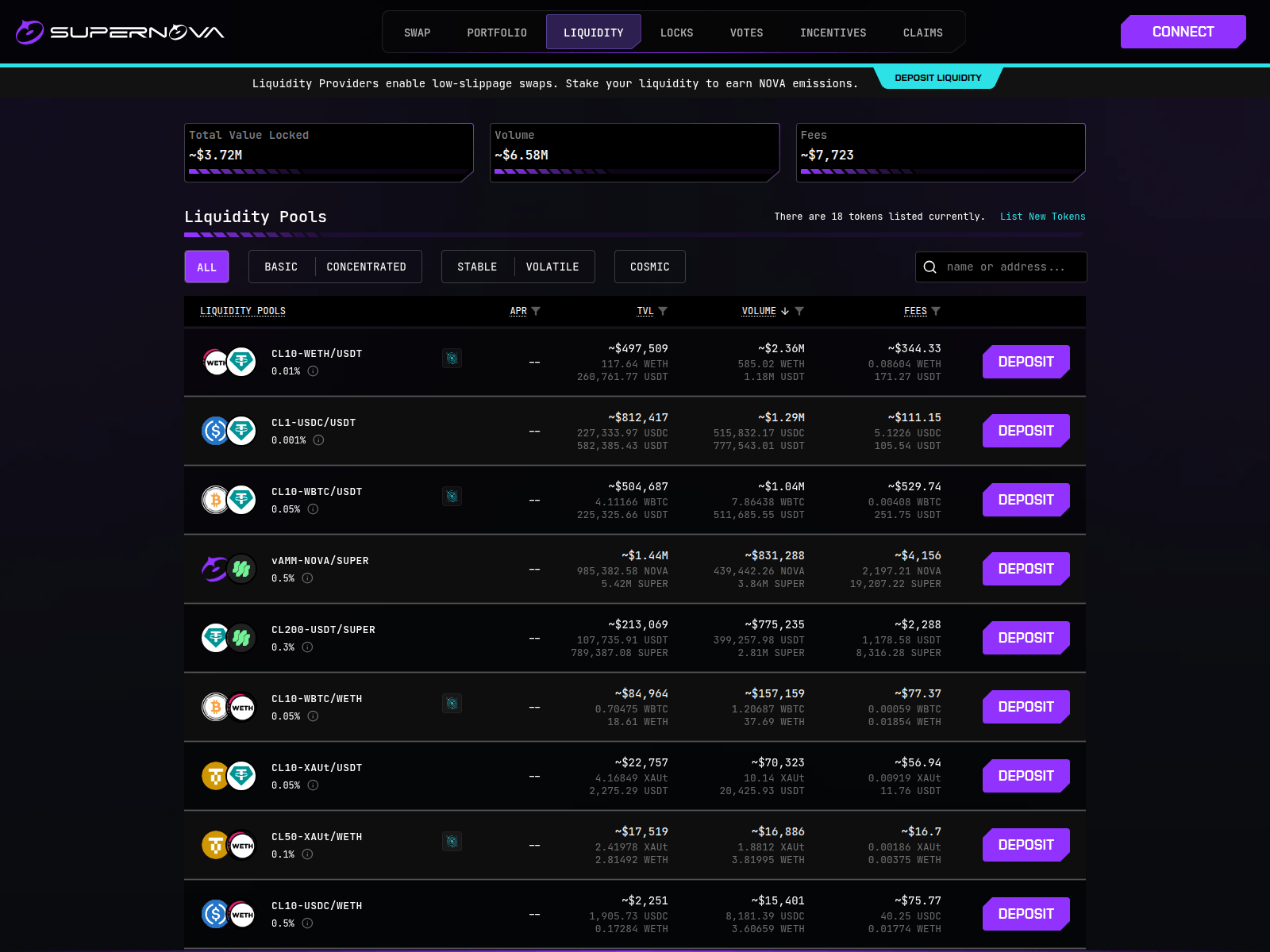Open info icon for CL10-WBTC/USDT fee
The image size is (1270, 952).
[x=313, y=509]
